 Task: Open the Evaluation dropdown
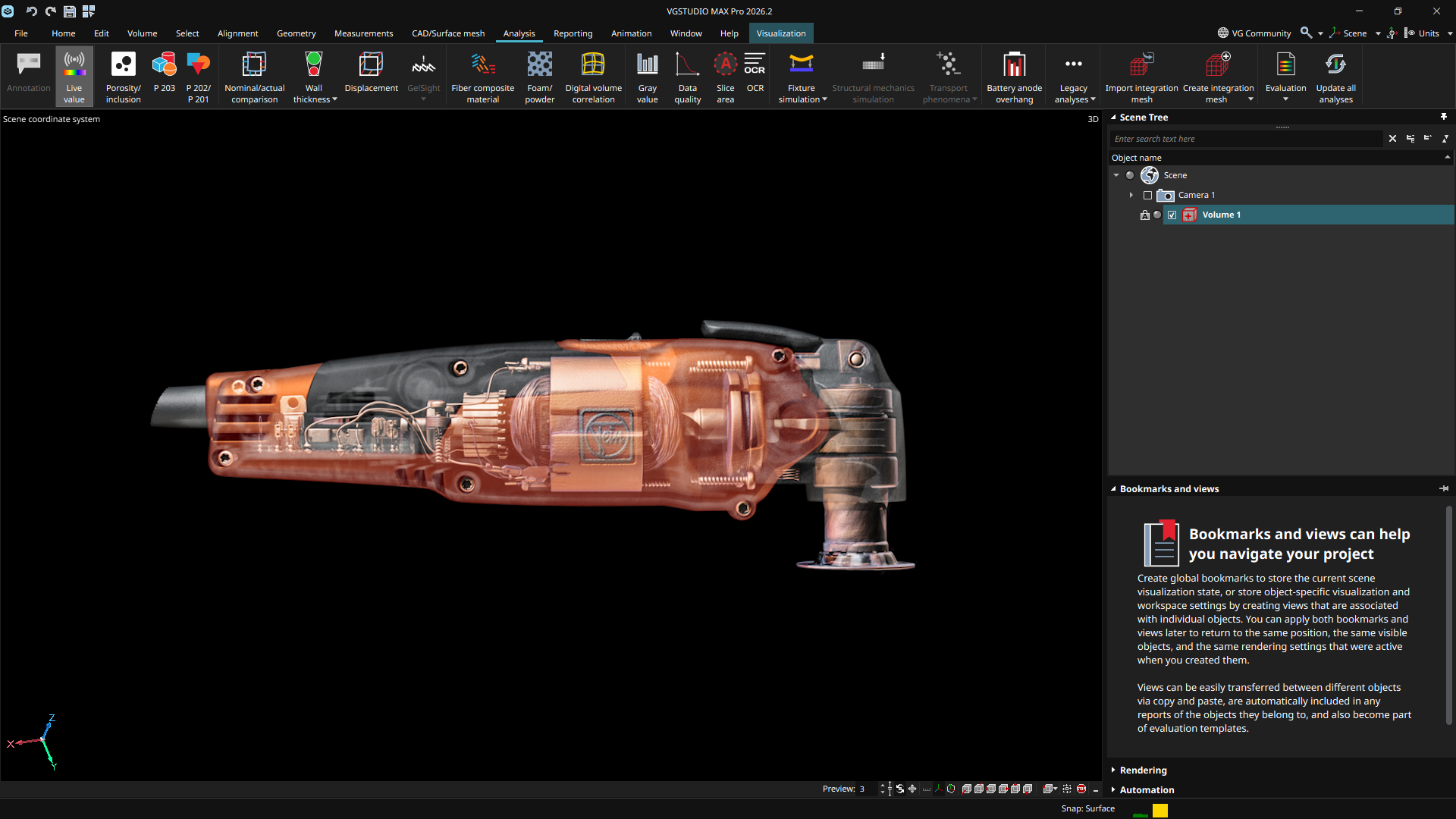pos(1285,99)
